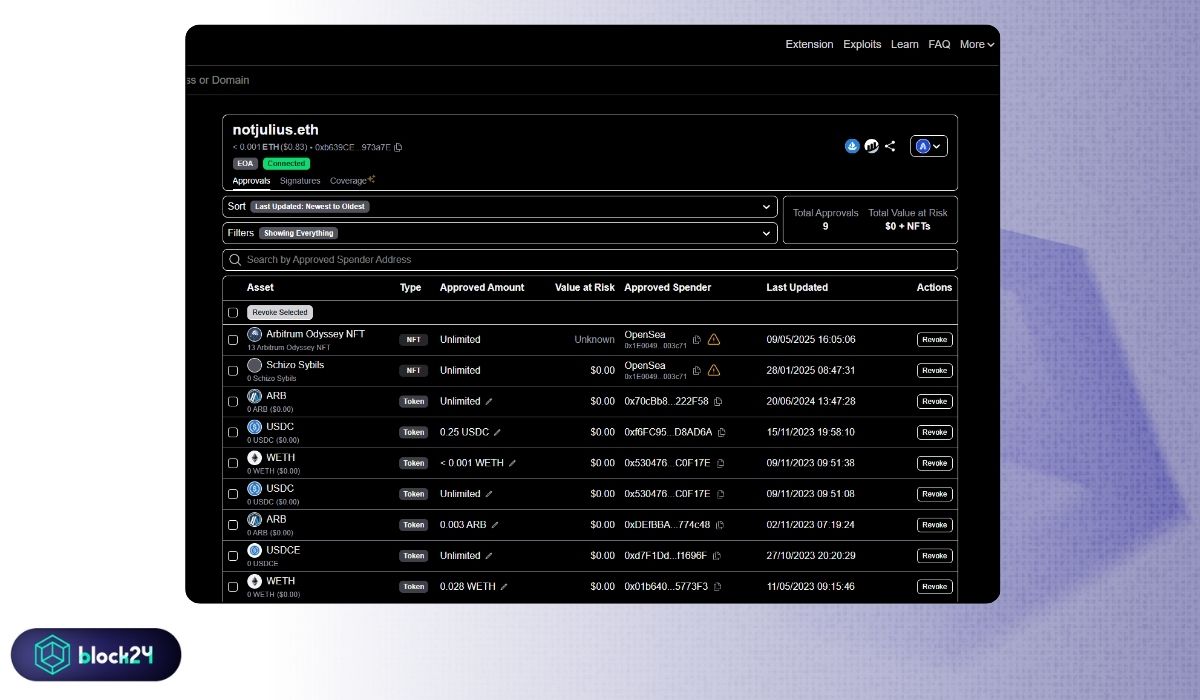Check the ARB row dated 20/06/2024
This screenshot has height=700, width=1200.
(233, 401)
